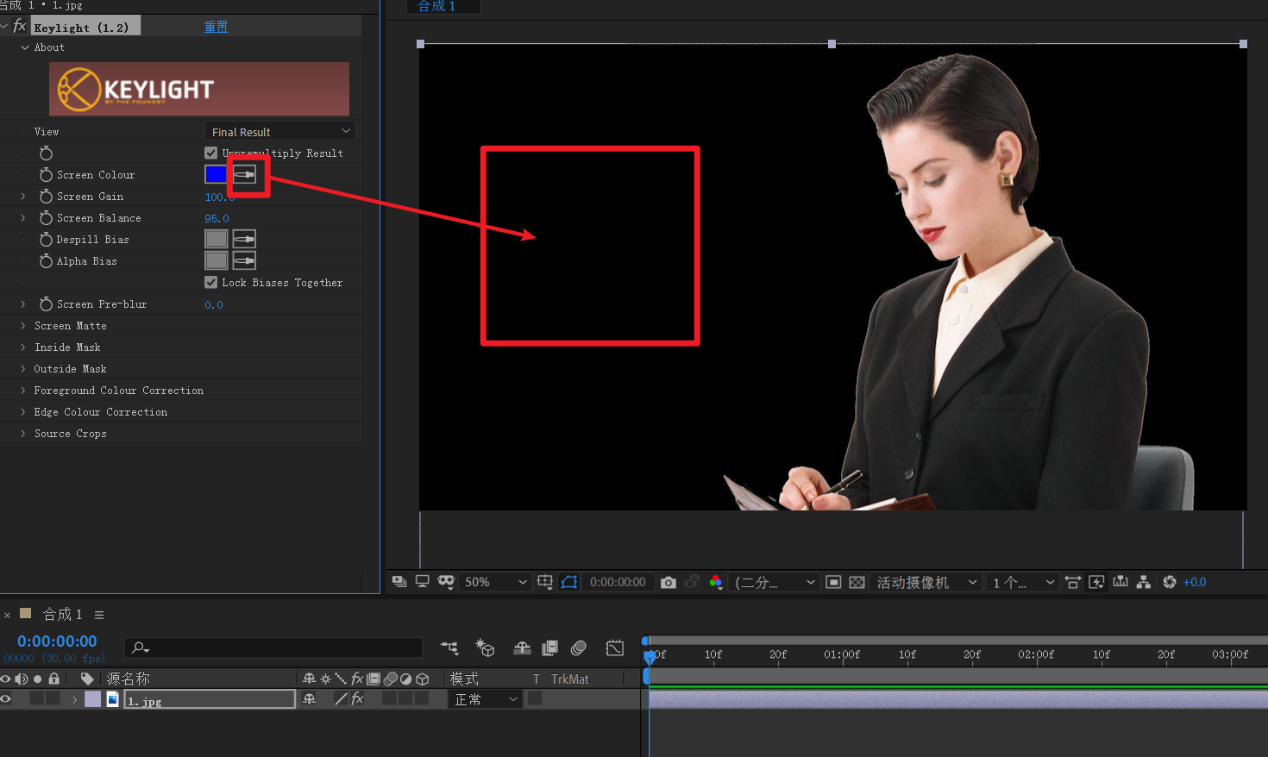Collapse the Keylight (1.2) effect
The image size is (1268, 757).
pos(5,26)
